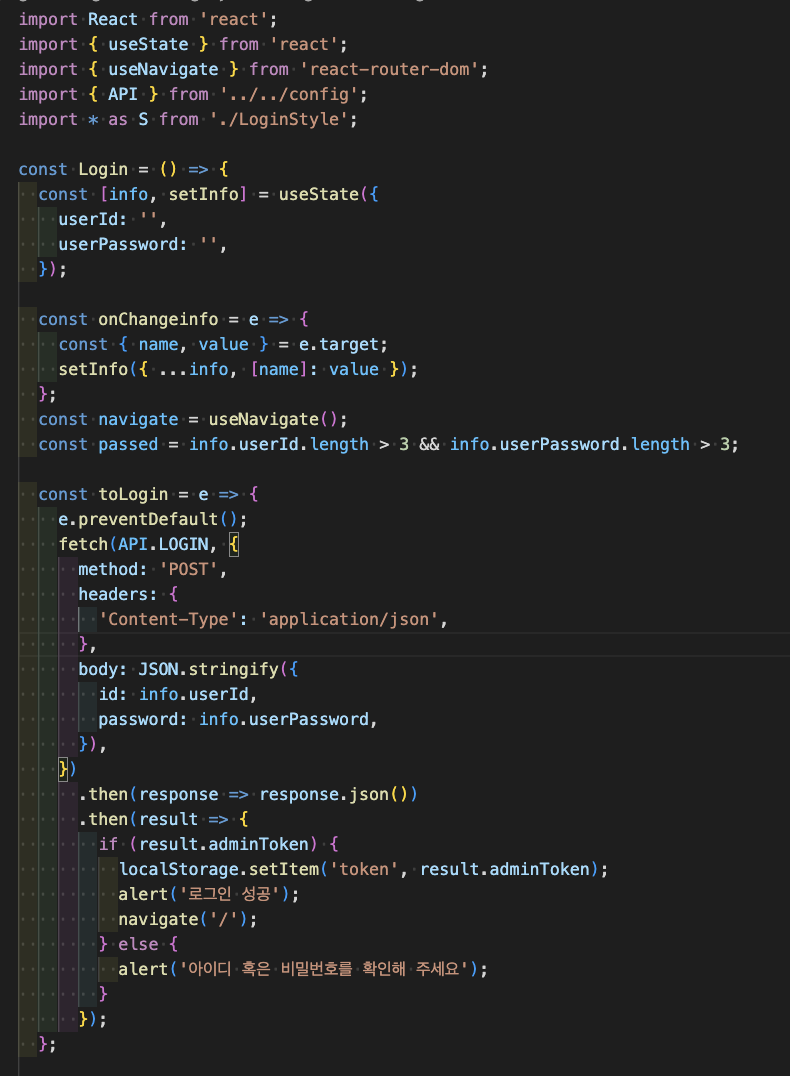Click the highlighted opening brace after API.LOGIN
The height and width of the screenshot is (1076, 790).
point(234,545)
